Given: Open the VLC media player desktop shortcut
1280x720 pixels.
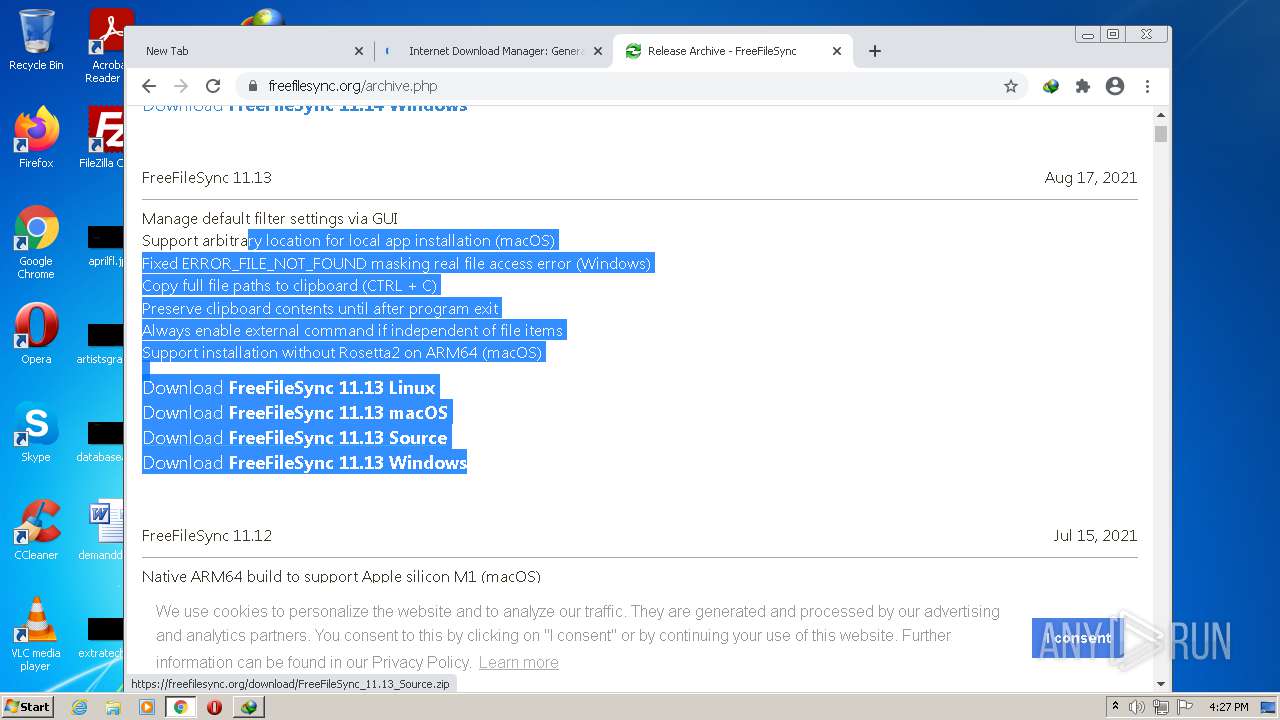Looking at the screenshot, I should coord(36,634).
